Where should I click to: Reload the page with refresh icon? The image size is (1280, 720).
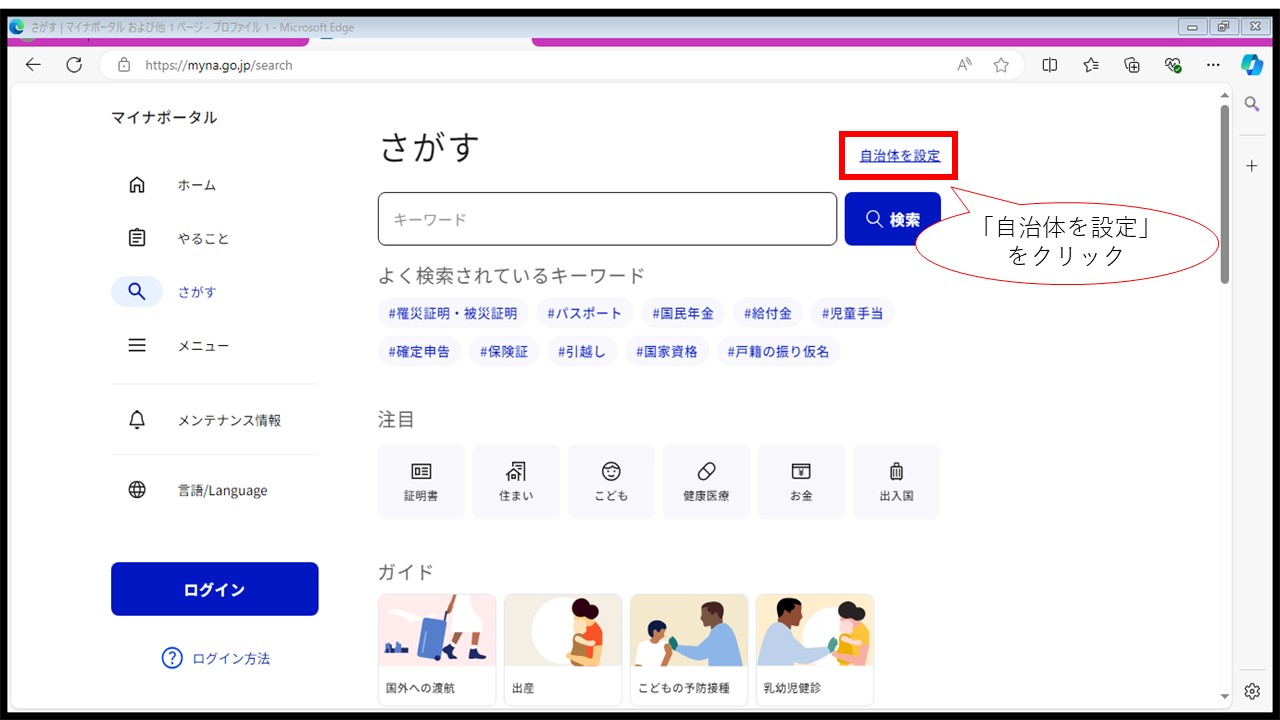click(74, 65)
